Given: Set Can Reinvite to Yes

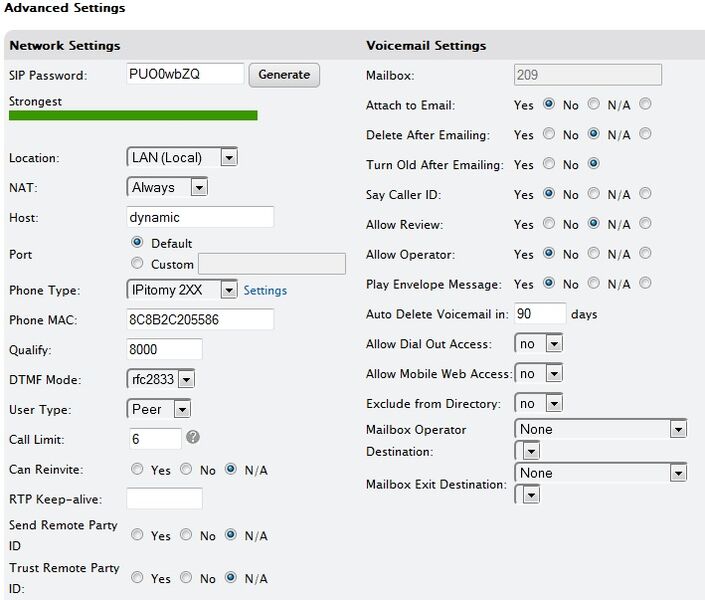Looking at the screenshot, I should pos(138,470).
